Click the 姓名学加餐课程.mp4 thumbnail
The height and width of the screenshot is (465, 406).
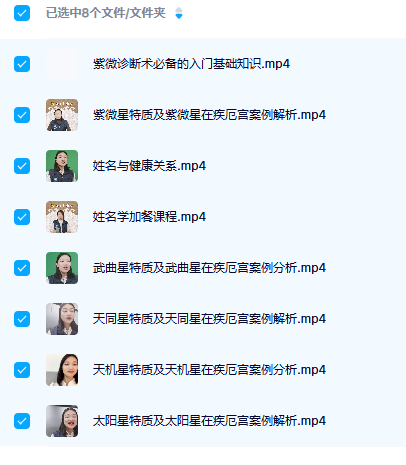coord(62,217)
